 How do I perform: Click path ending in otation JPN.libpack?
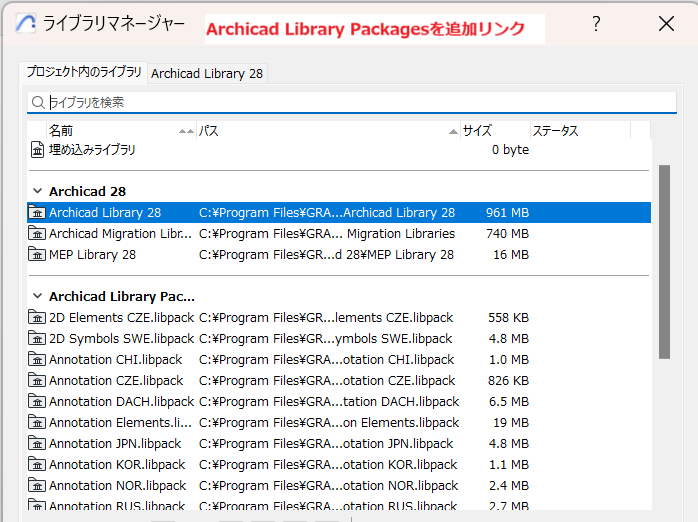point(326,444)
